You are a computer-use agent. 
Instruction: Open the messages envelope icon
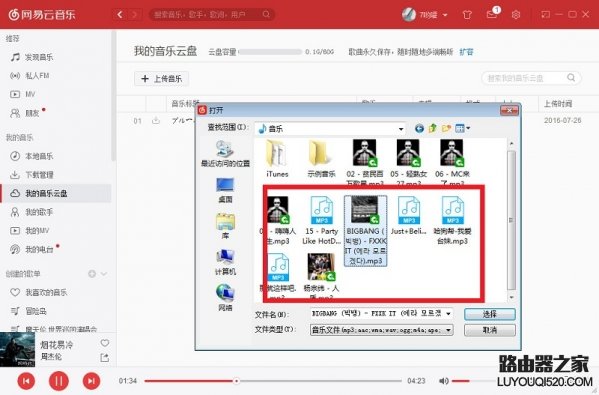(x=492, y=15)
